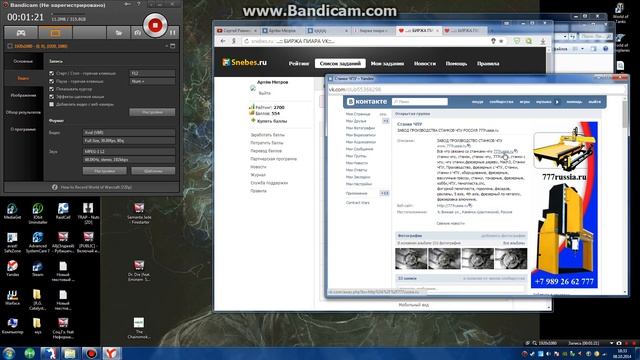Image resolution: width=640 pixels, height=360 pixels.
Task: Open the Windows Start menu
Action: (9, 353)
